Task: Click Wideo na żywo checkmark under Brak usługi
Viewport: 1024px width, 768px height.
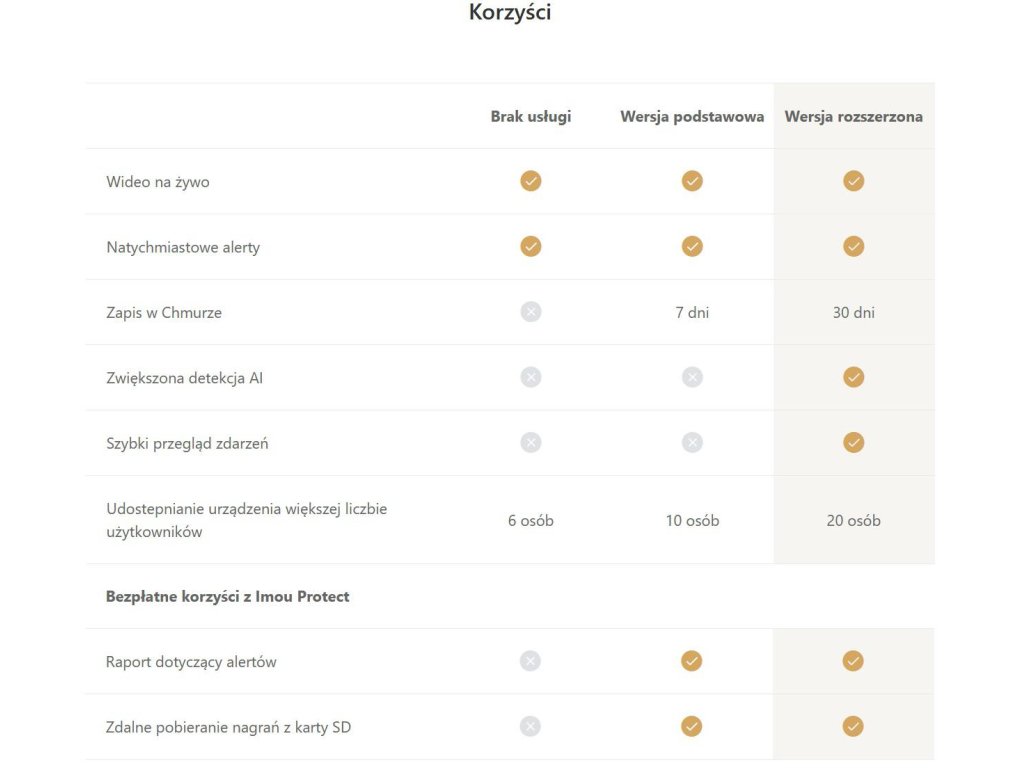Action: [531, 181]
